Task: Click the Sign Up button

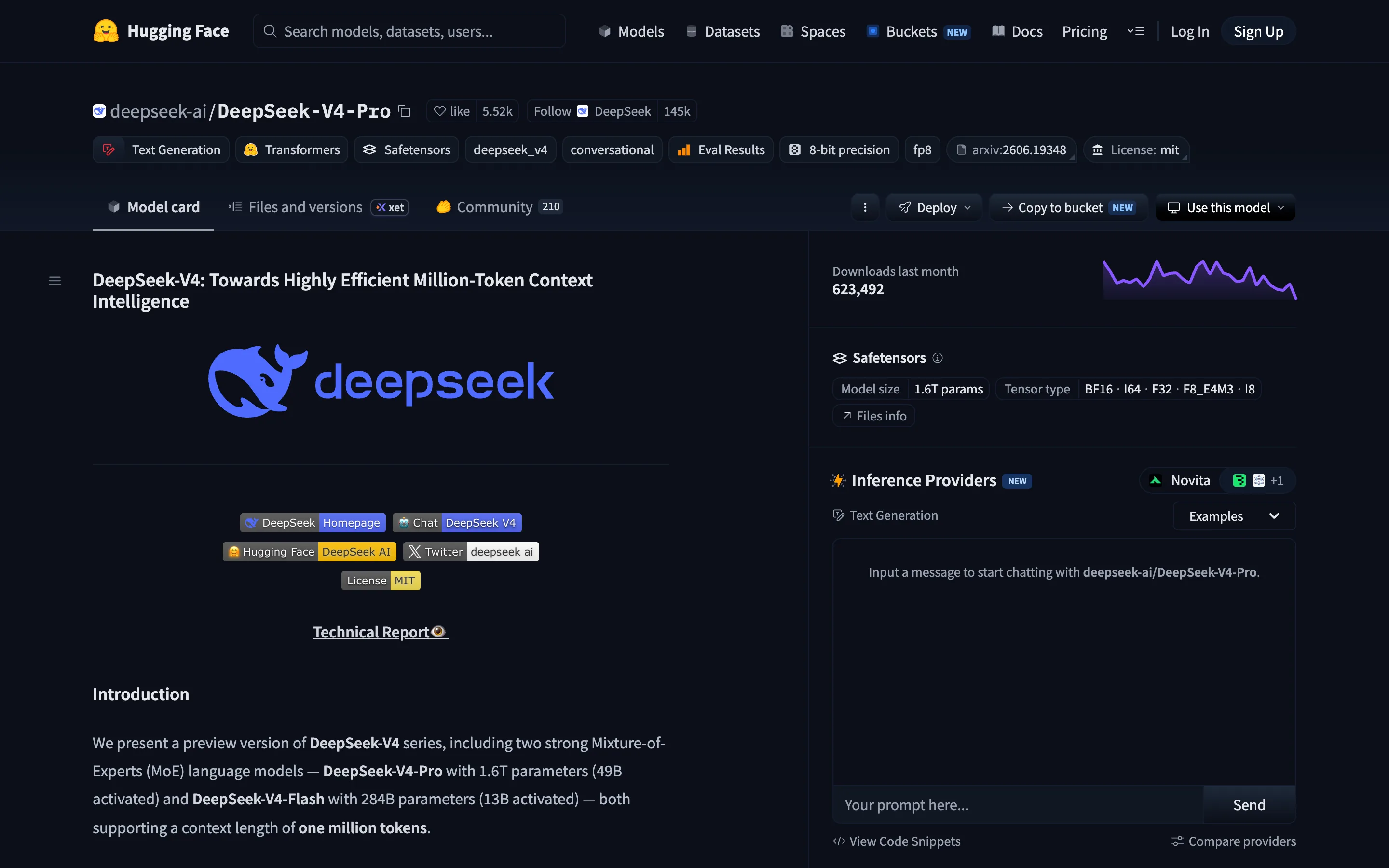Action: coord(1258,31)
